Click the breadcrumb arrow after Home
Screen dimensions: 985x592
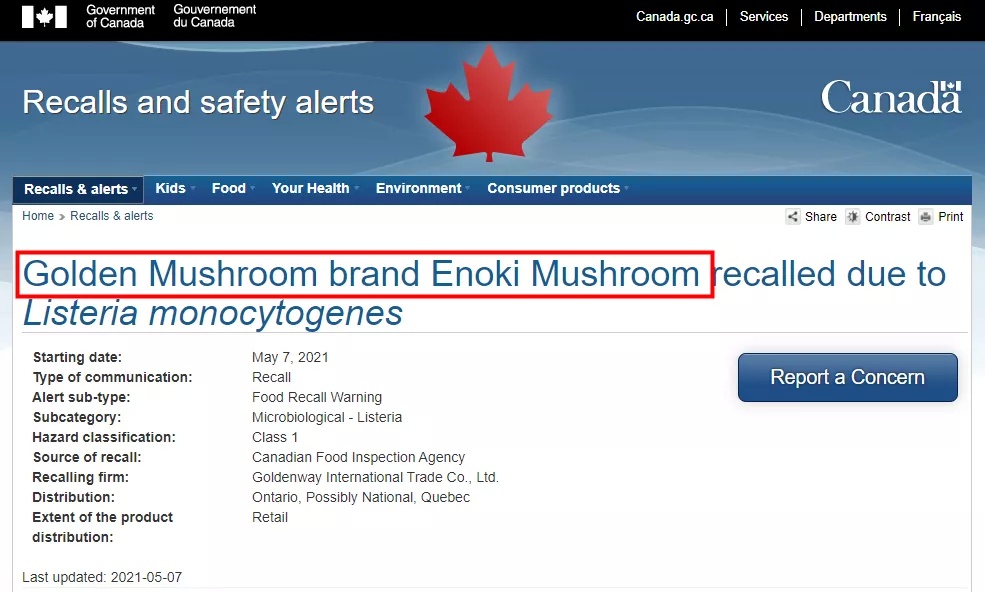62,217
